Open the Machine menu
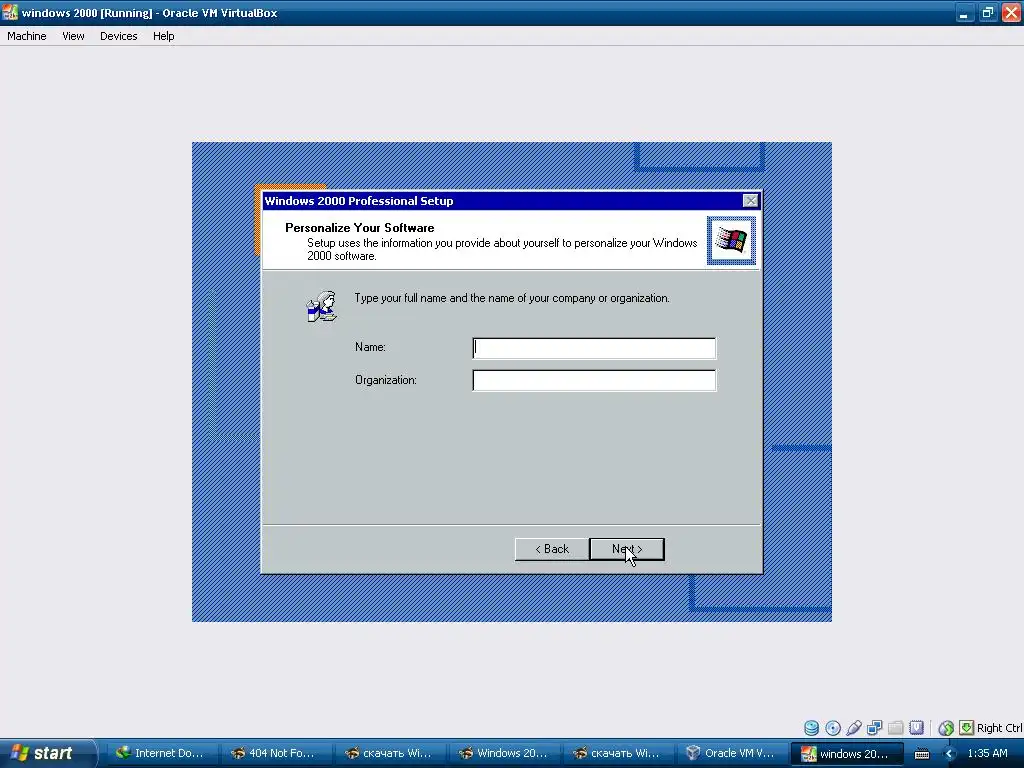Screen dimensions: 1024x768 click(27, 36)
